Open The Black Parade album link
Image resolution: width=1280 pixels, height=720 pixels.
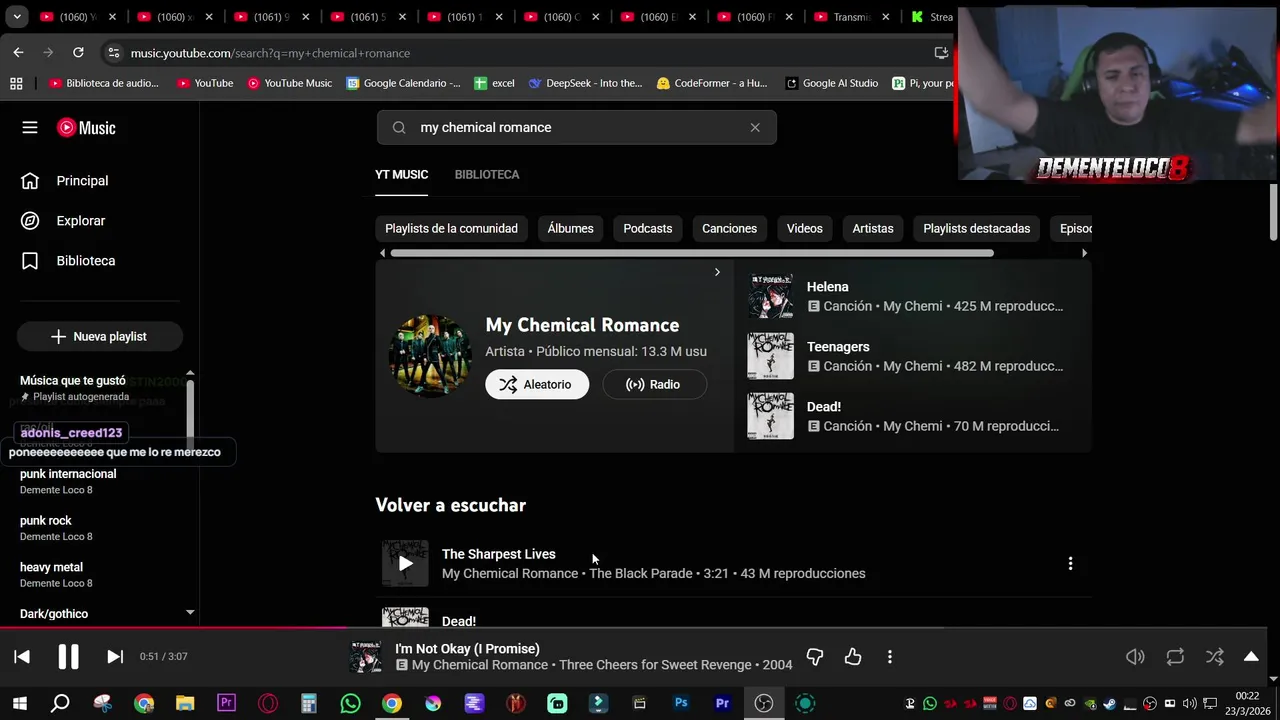point(641,574)
